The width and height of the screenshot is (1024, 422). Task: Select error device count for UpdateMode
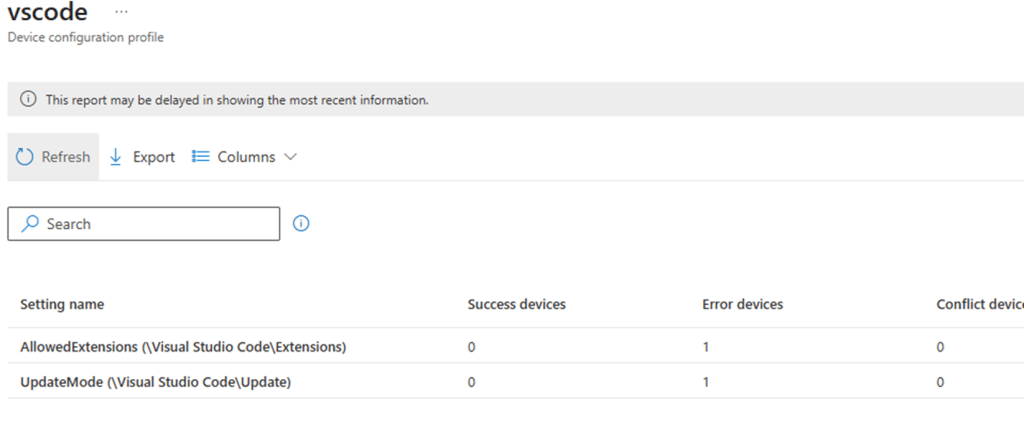click(707, 382)
